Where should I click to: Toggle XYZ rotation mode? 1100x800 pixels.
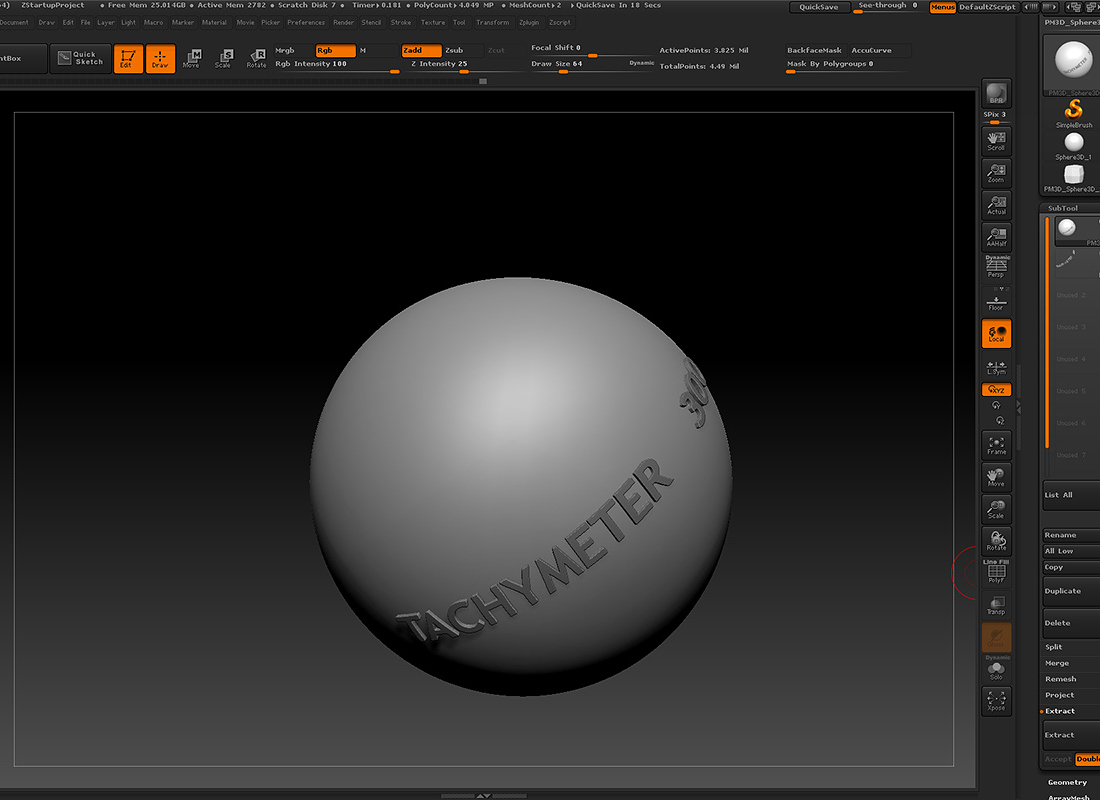pyautogui.click(x=995, y=389)
